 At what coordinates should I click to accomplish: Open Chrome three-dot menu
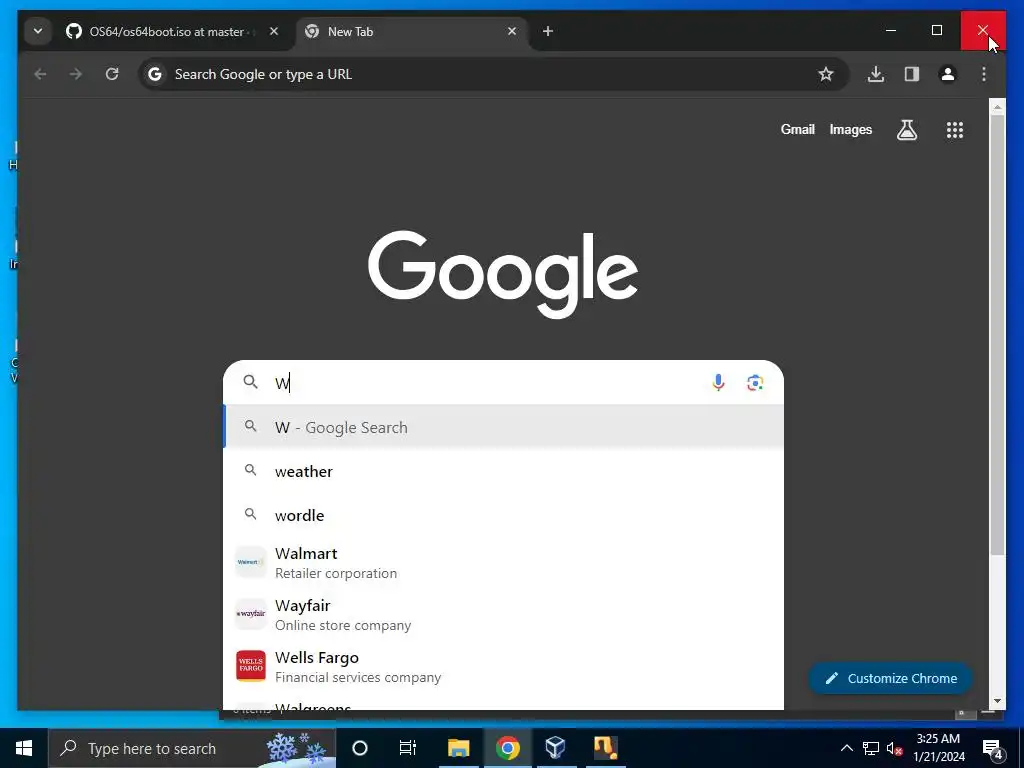pos(984,74)
